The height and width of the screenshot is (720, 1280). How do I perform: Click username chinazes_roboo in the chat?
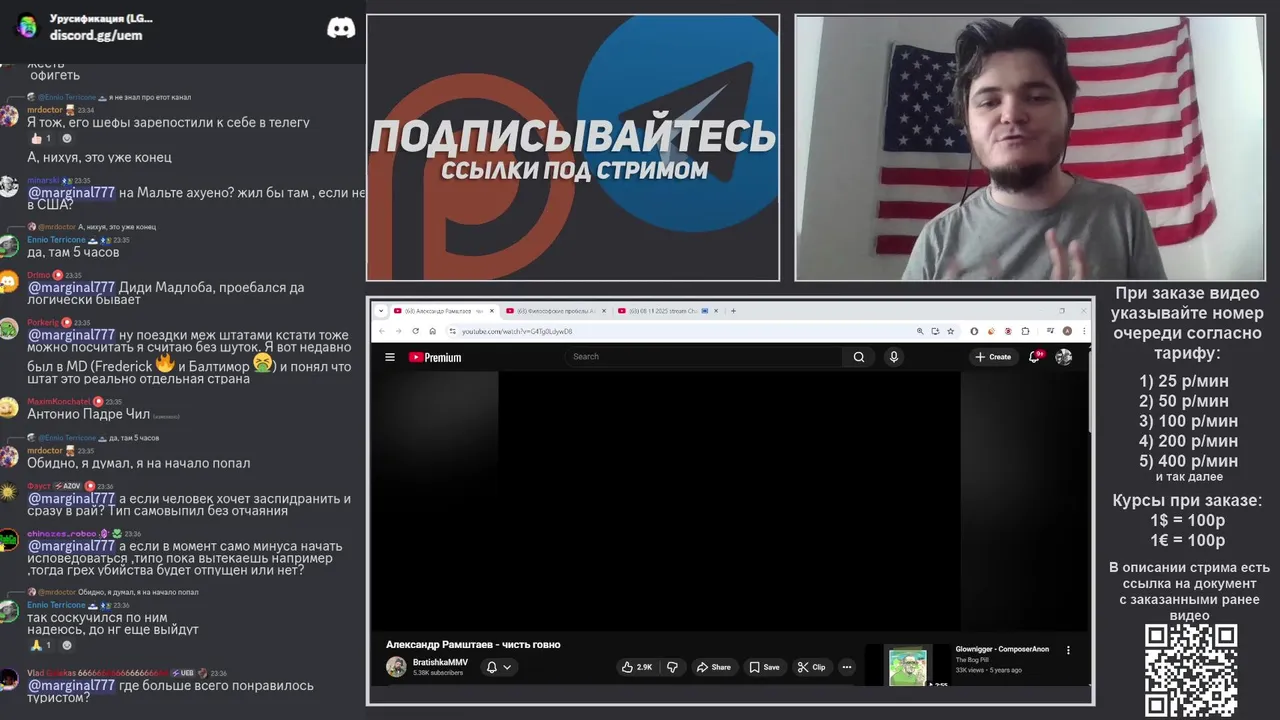click(x=61, y=534)
